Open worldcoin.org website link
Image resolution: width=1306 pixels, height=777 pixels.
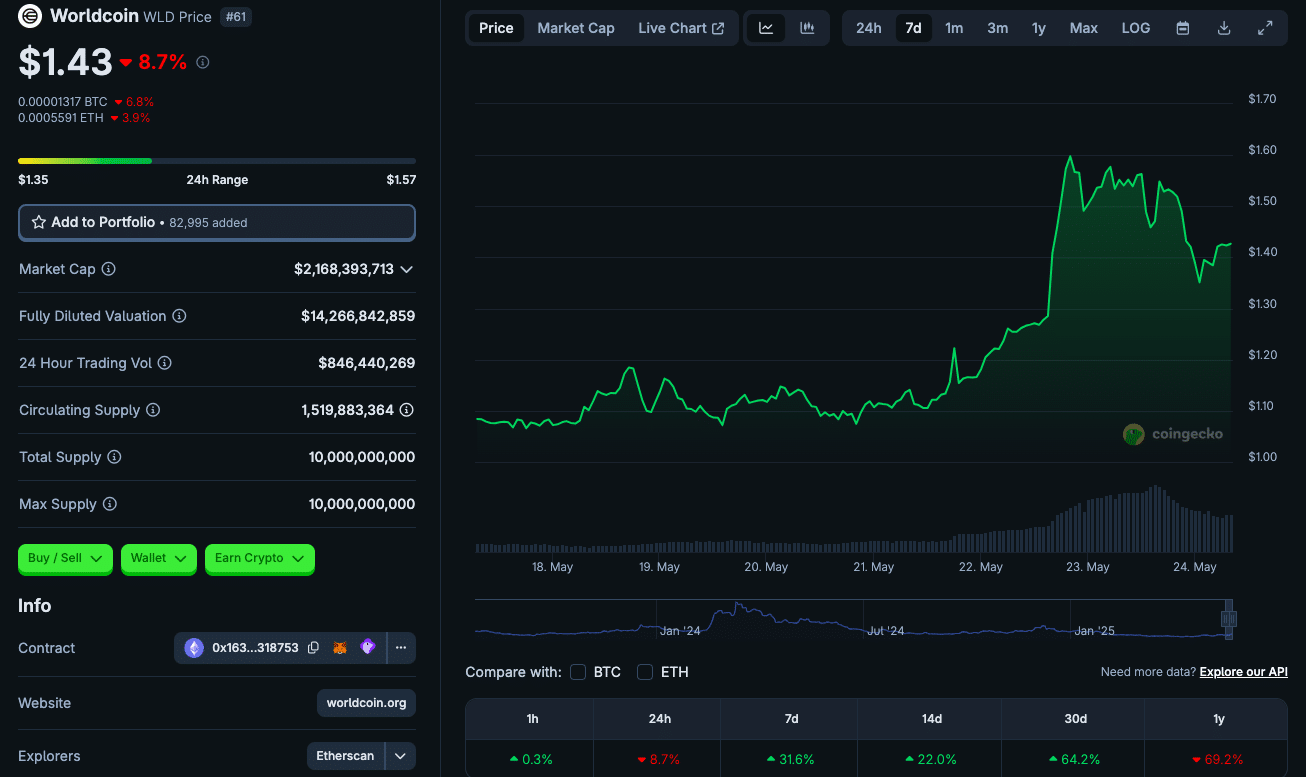tap(366, 703)
